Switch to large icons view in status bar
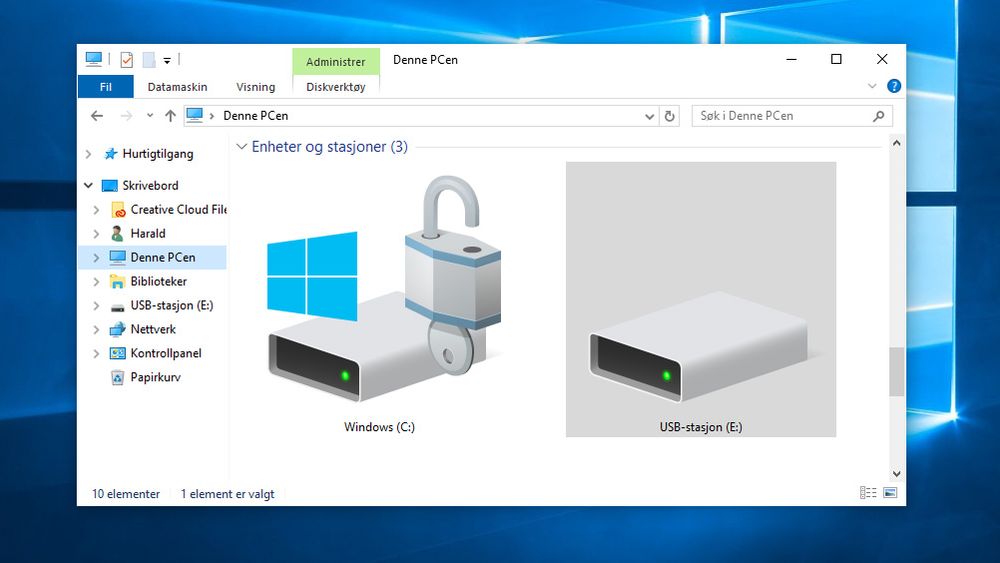 (x=890, y=492)
